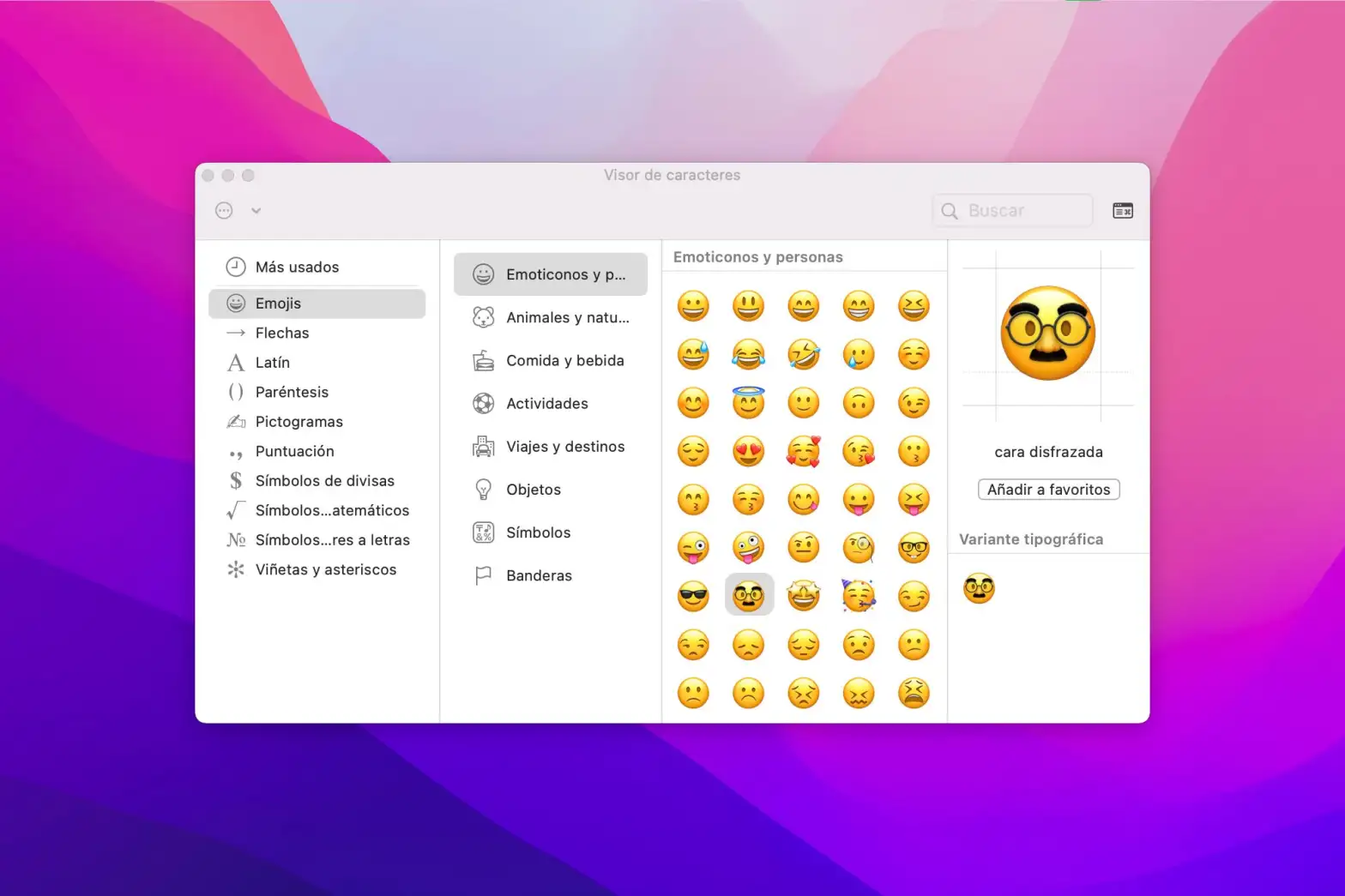Pick the star-struck emoji
Screen dimensions: 1345x896
[804, 596]
